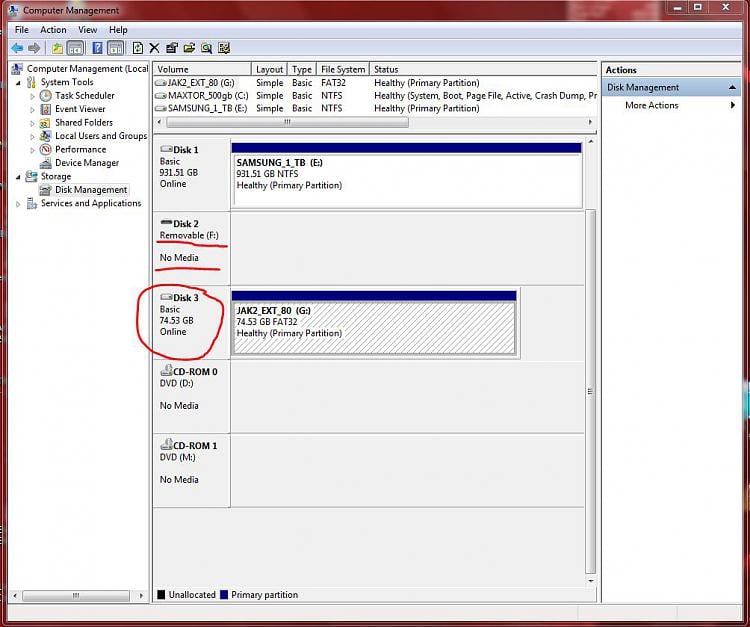Collapse the Storage tree node
Screen dimensions: 750x627
point(18,177)
